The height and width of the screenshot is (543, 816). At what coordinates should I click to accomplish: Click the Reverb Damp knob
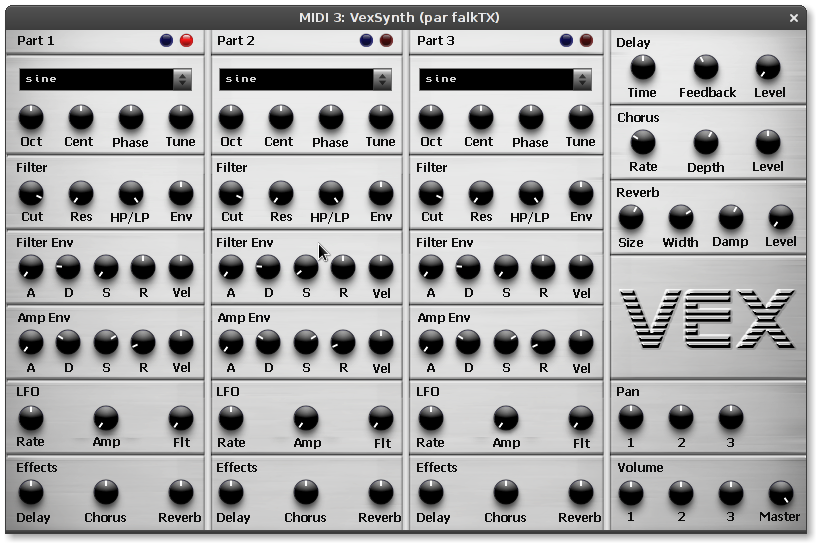[x=731, y=218]
